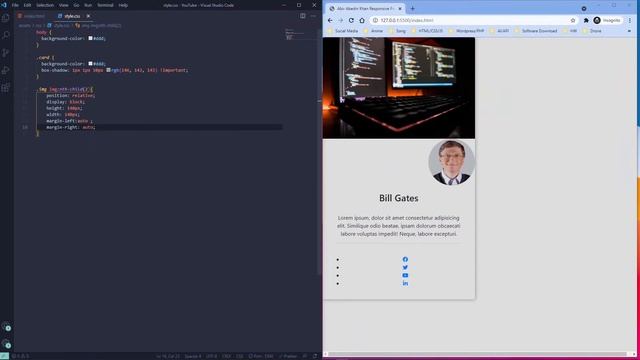Image resolution: width=640 pixels, height=360 pixels.
Task: View site information icon in address bar
Action: 375,20
